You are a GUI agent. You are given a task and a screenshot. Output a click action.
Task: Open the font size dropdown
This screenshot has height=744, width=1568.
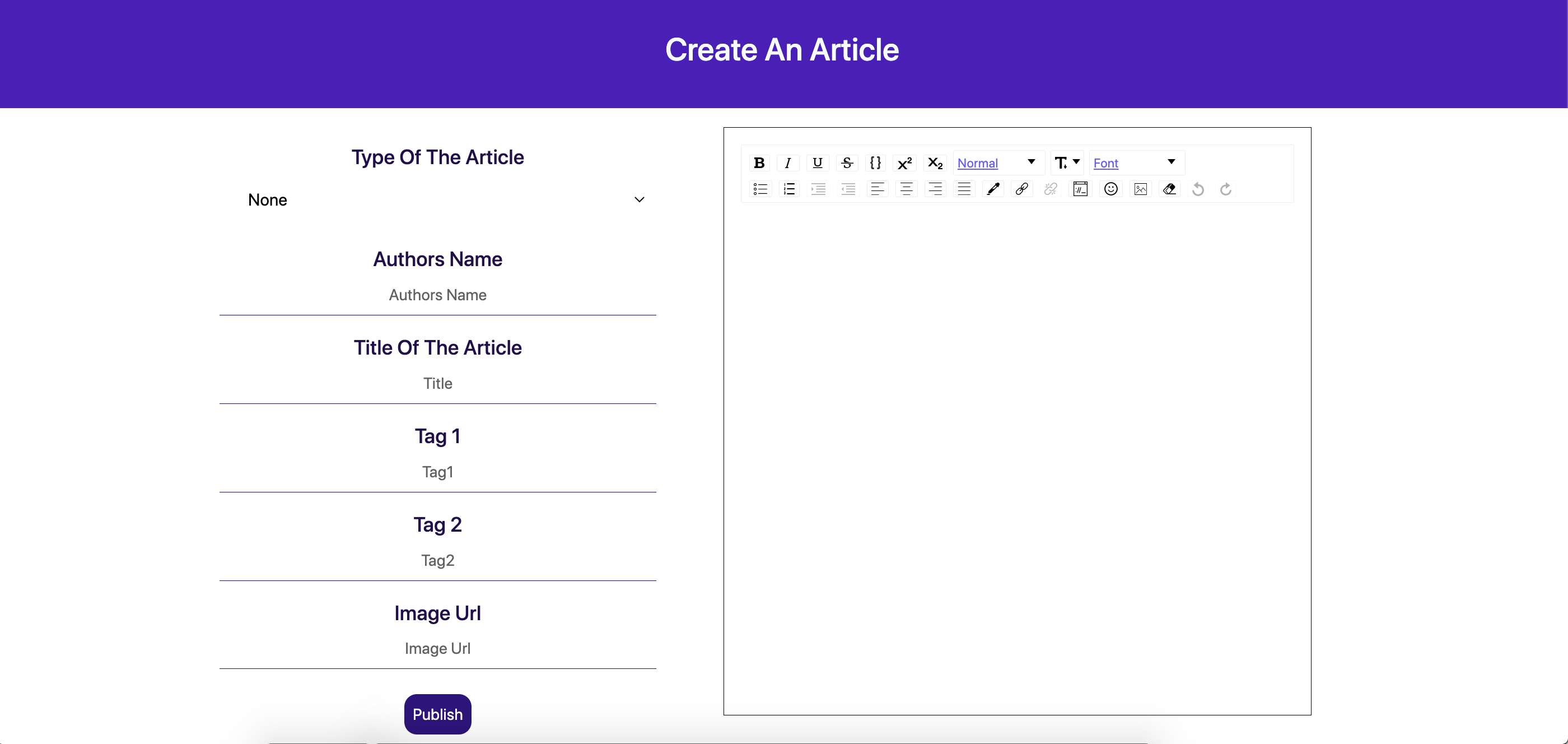pos(1067,162)
